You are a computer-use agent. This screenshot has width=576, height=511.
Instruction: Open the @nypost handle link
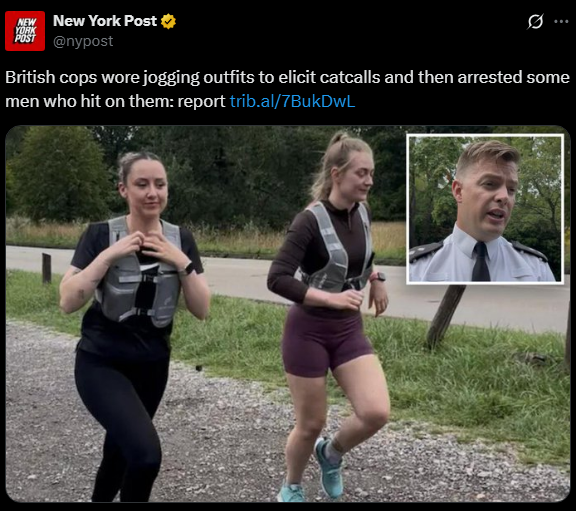pyautogui.click(x=83, y=41)
